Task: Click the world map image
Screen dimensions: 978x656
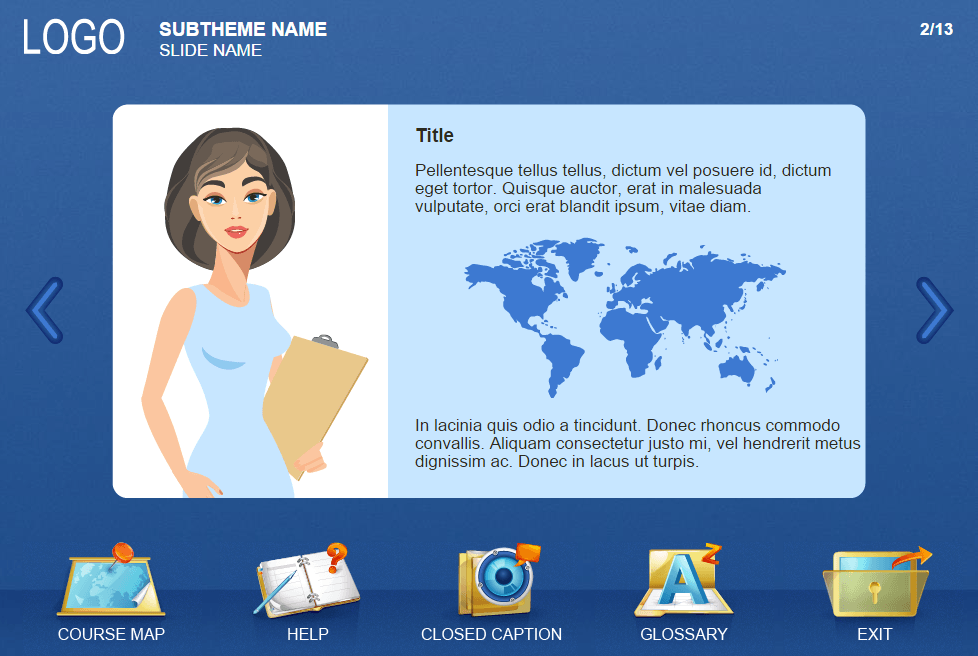Action: [625, 317]
